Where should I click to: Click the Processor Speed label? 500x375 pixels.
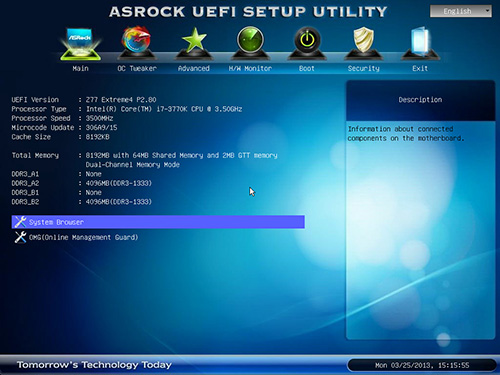pyautogui.click(x=41, y=118)
